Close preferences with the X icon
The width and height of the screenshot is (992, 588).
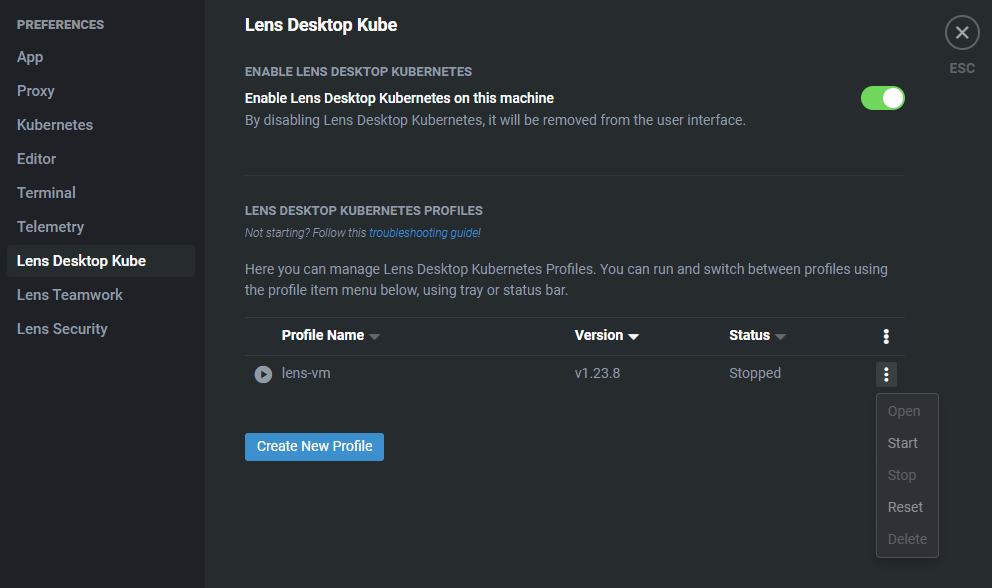pos(962,32)
